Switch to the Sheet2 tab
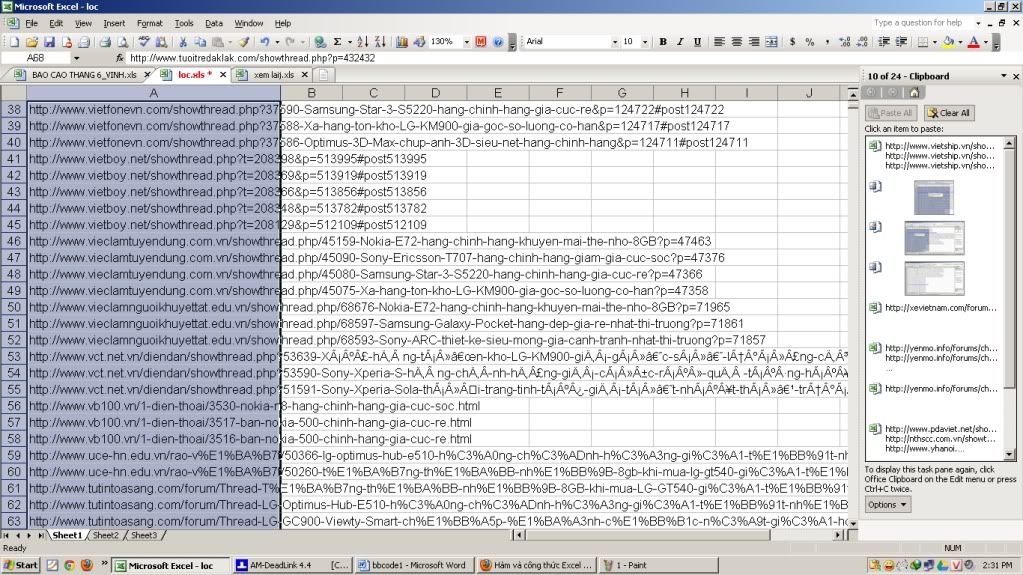 (105, 535)
